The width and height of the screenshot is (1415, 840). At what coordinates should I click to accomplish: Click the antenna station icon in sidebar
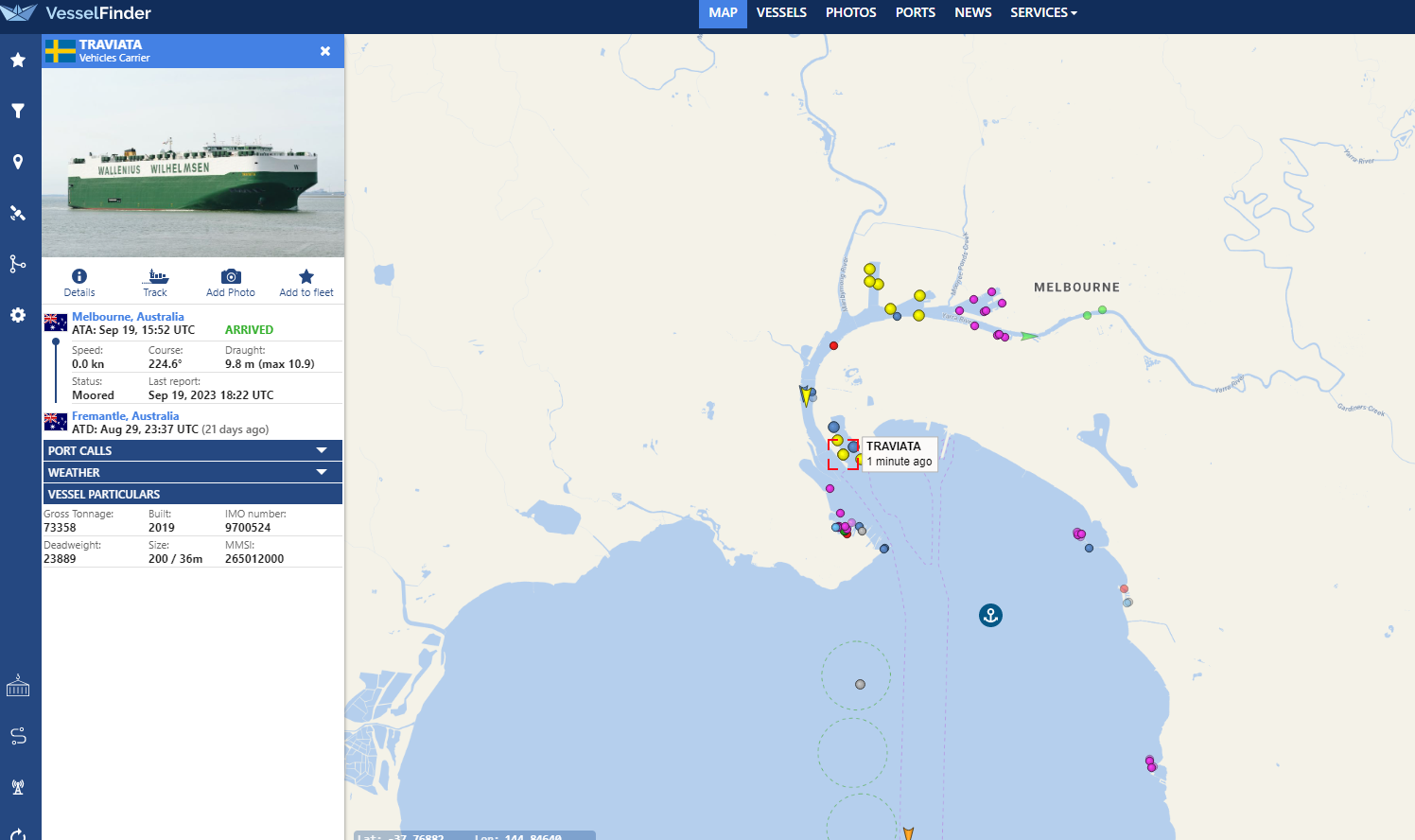pyautogui.click(x=18, y=787)
